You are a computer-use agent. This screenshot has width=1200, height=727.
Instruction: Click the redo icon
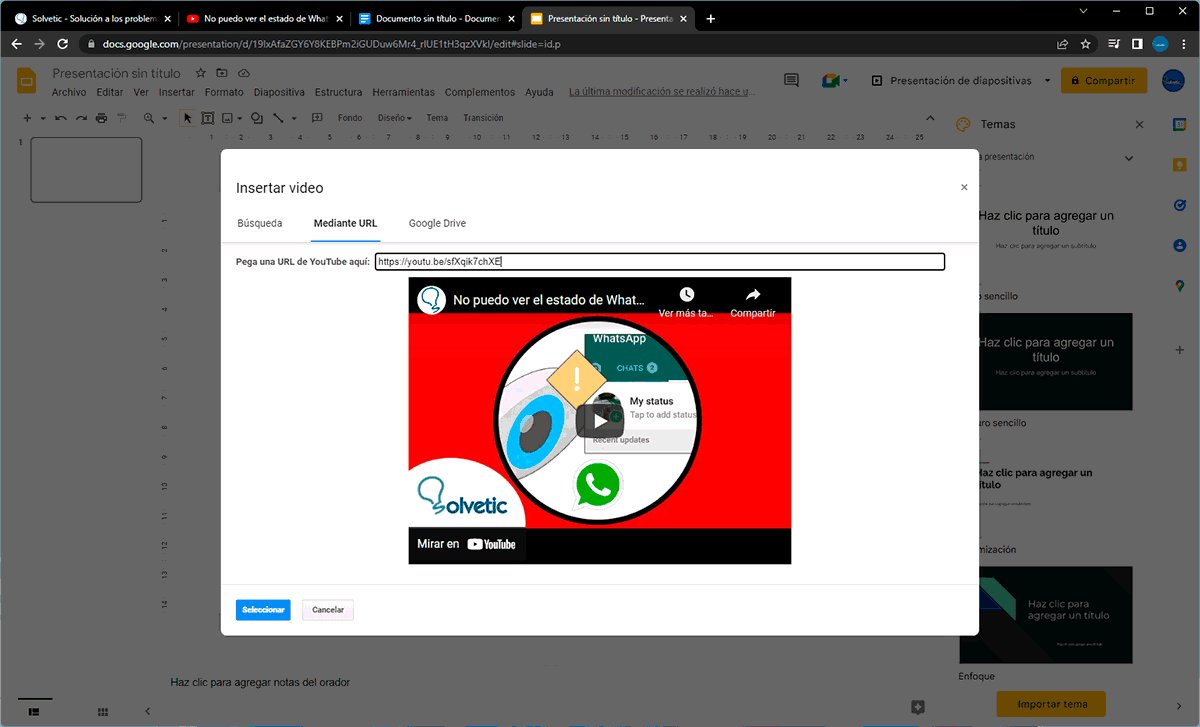pyautogui.click(x=81, y=118)
